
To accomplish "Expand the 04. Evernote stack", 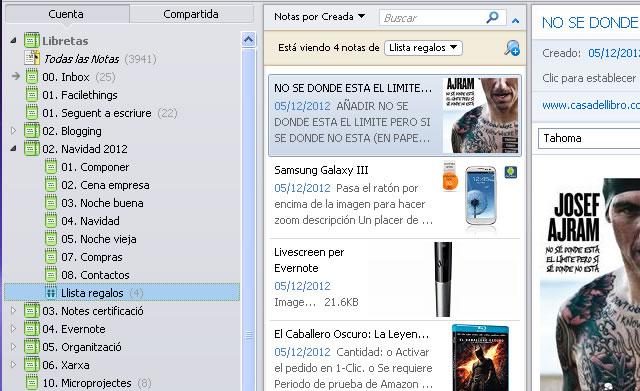I will pyautogui.click(x=13, y=329).
